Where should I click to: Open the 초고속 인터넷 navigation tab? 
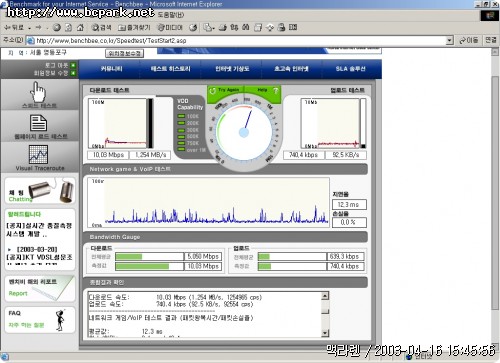tap(291, 69)
